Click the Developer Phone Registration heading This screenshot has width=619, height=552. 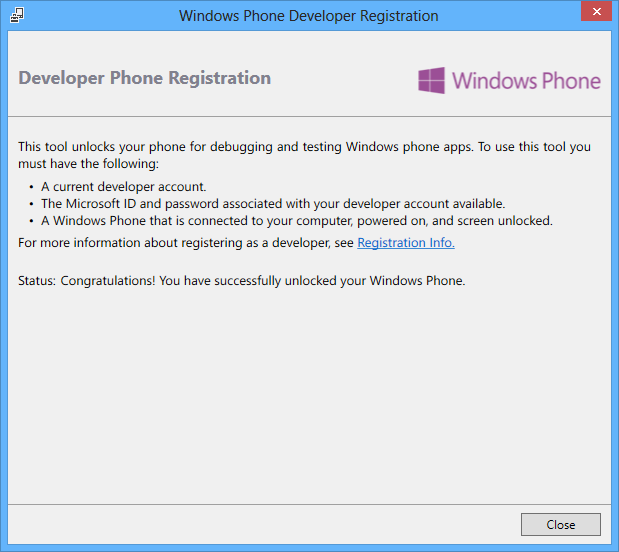(144, 78)
